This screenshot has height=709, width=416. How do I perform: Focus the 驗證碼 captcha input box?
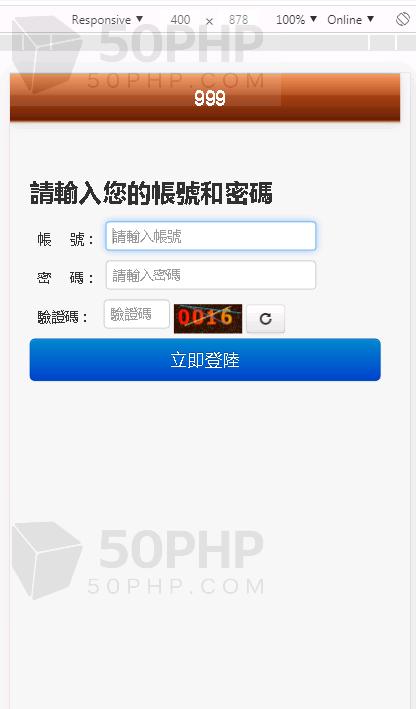click(137, 314)
